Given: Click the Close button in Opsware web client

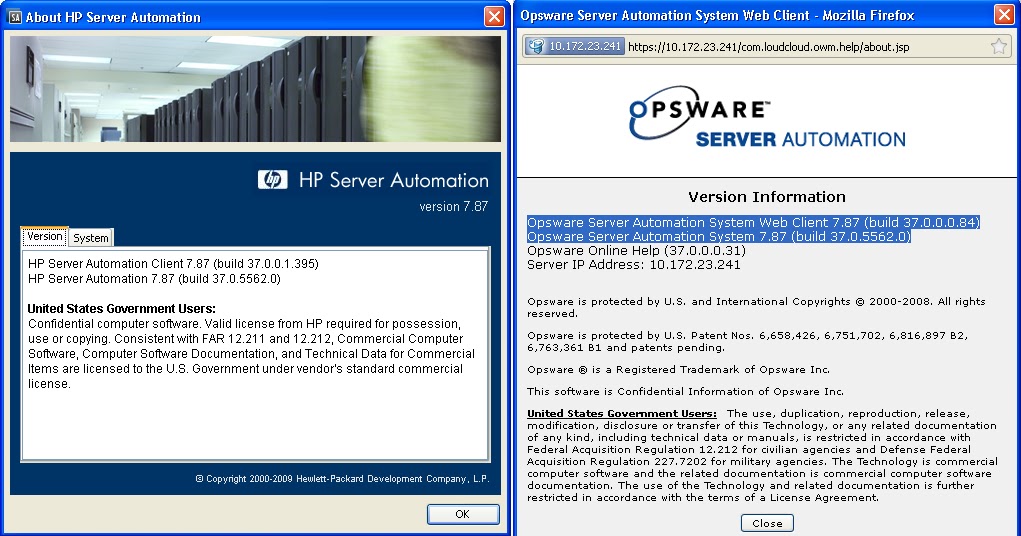Looking at the screenshot, I should [767, 523].
